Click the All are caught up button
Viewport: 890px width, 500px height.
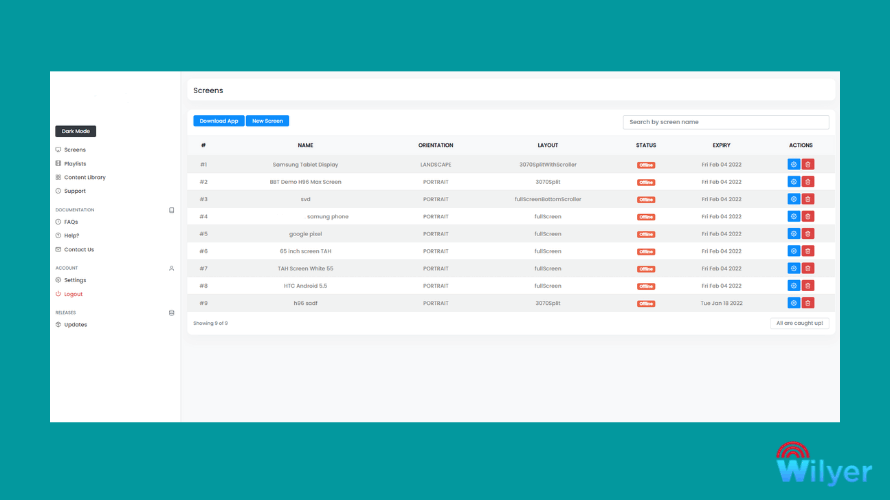click(799, 323)
